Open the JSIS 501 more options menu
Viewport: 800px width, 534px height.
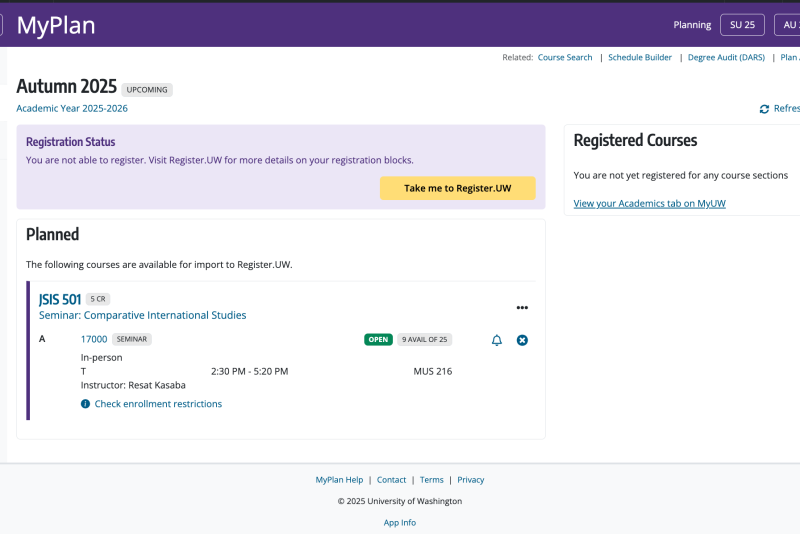[x=522, y=308]
